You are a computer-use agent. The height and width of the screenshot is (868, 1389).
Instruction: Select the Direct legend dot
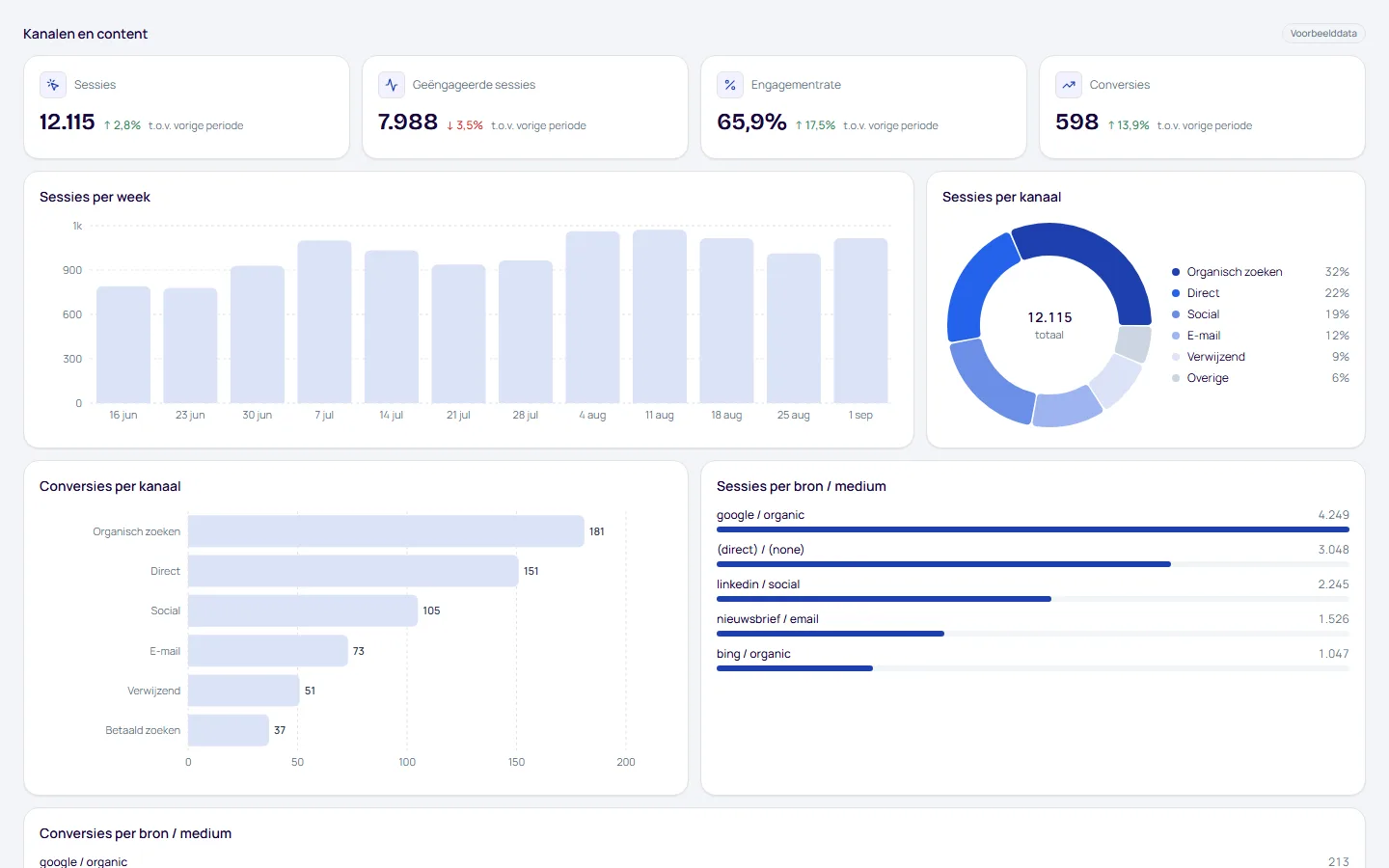click(x=1176, y=293)
